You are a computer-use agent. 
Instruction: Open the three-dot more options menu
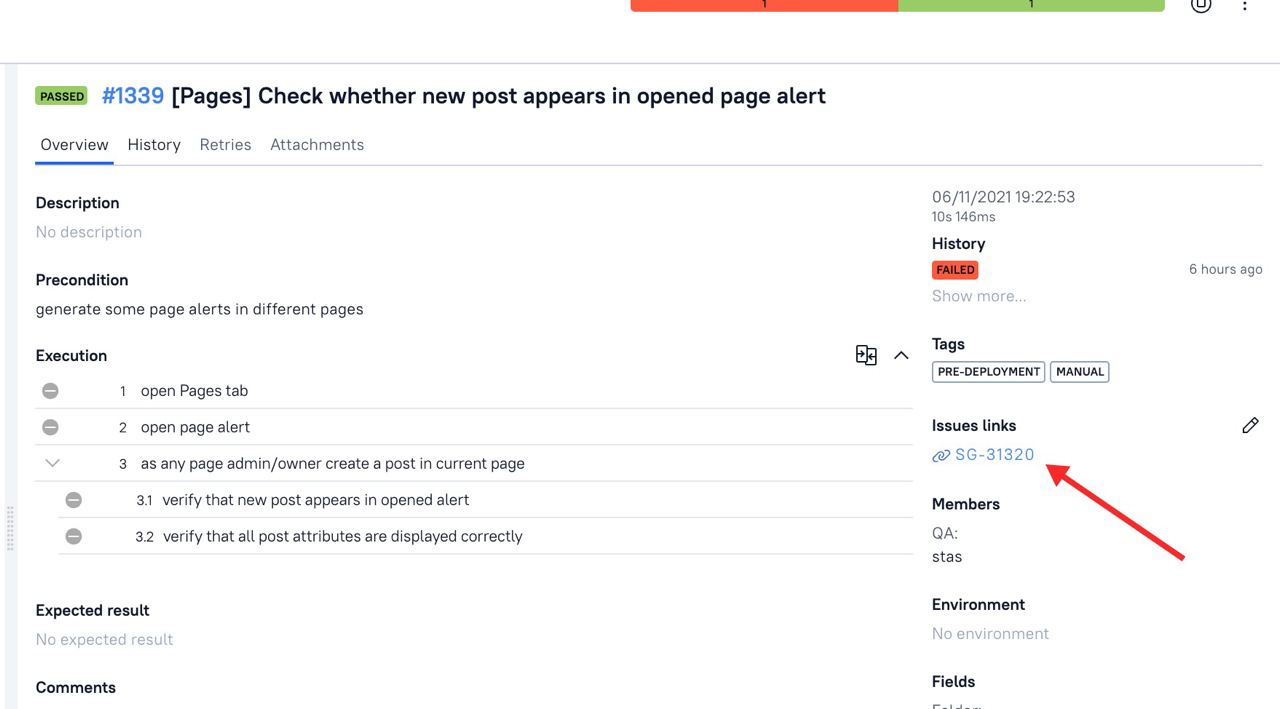1245,5
